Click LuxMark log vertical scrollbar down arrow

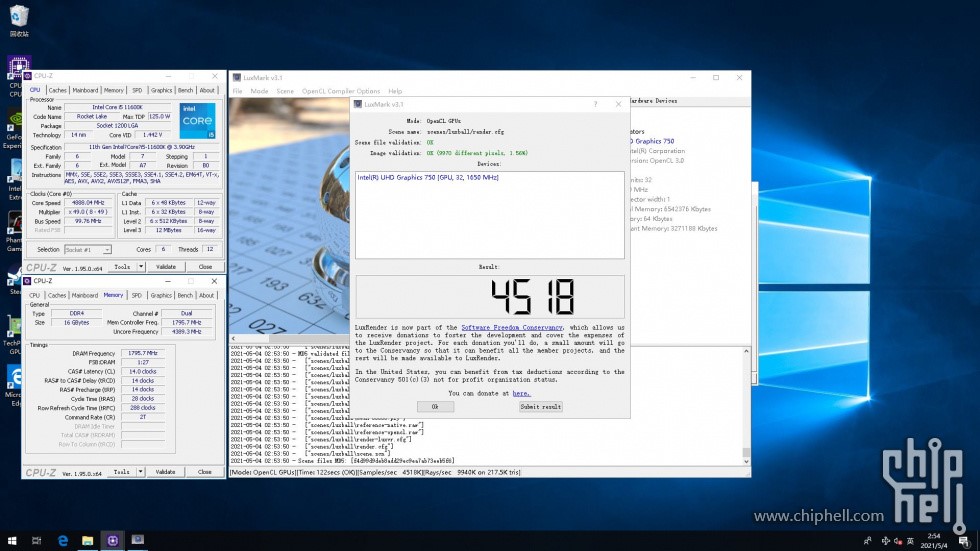click(x=746, y=462)
